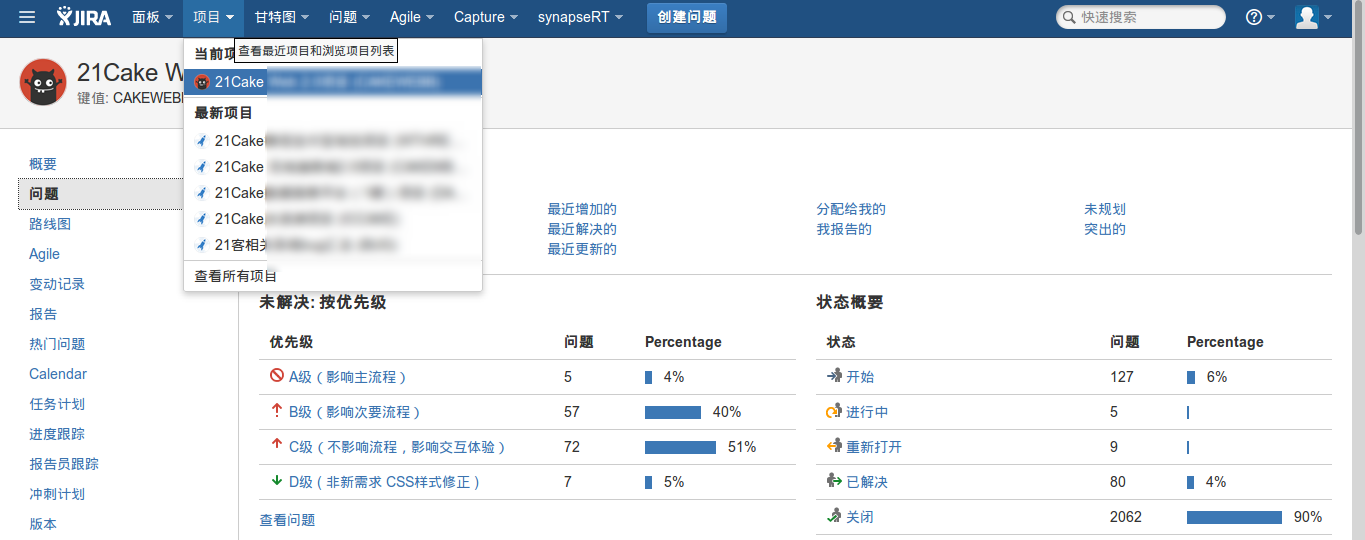1365x540 pixels.
Task: Open 热门问题 in the sidebar
Action: (x=57, y=344)
